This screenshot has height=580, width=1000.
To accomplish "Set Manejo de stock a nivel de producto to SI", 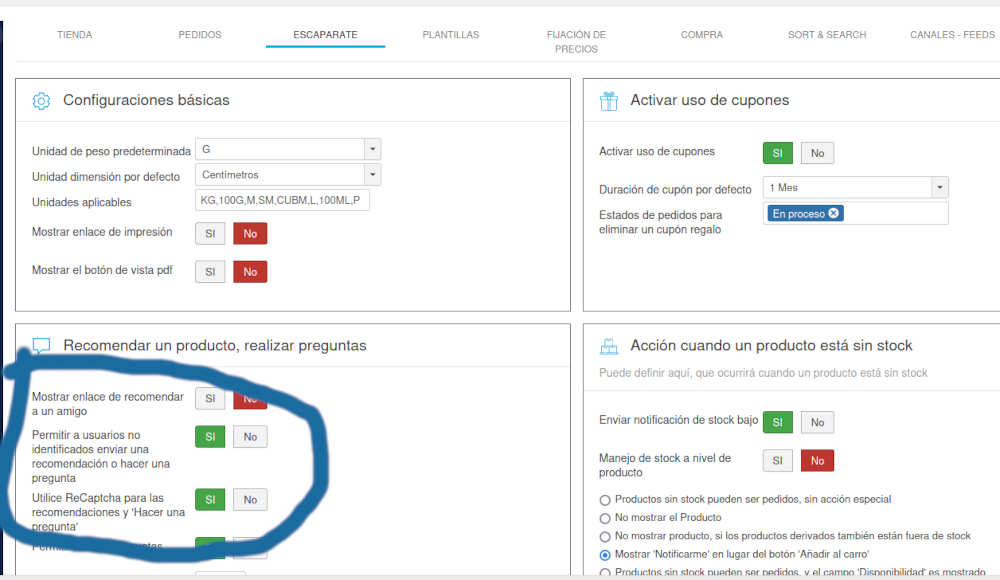I will click(x=777, y=461).
